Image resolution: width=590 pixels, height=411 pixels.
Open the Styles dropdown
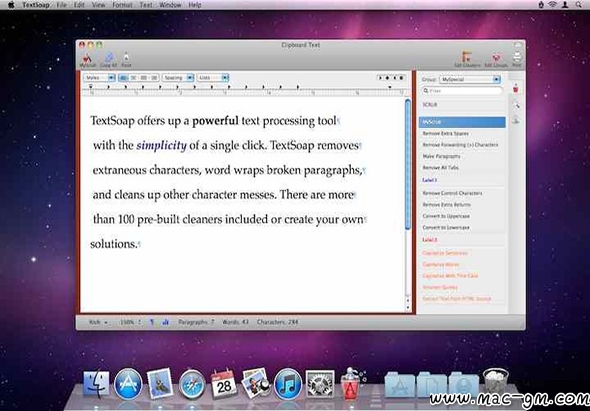(x=99, y=78)
